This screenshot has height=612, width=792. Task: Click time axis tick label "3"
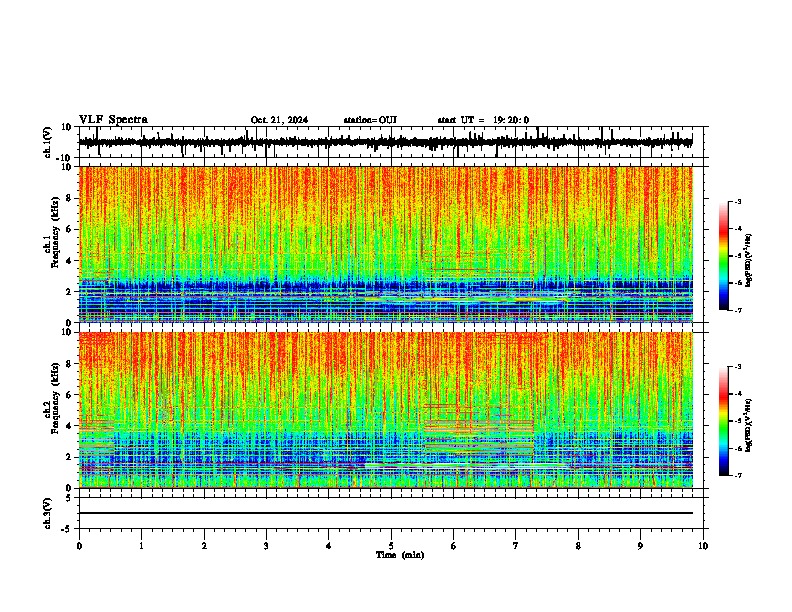(x=266, y=546)
